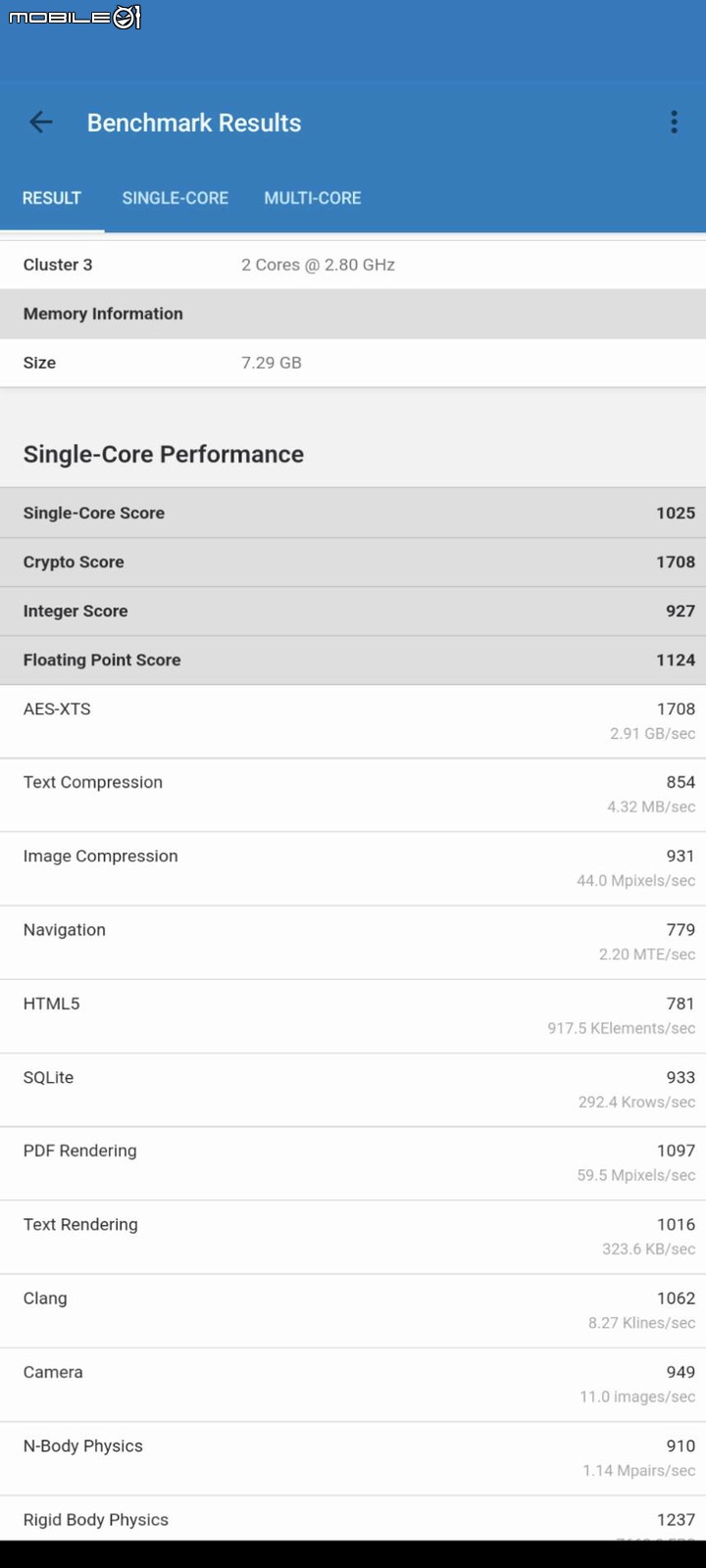Image resolution: width=706 pixels, height=1568 pixels.
Task: Select the Crypto Score row
Action: [353, 563]
